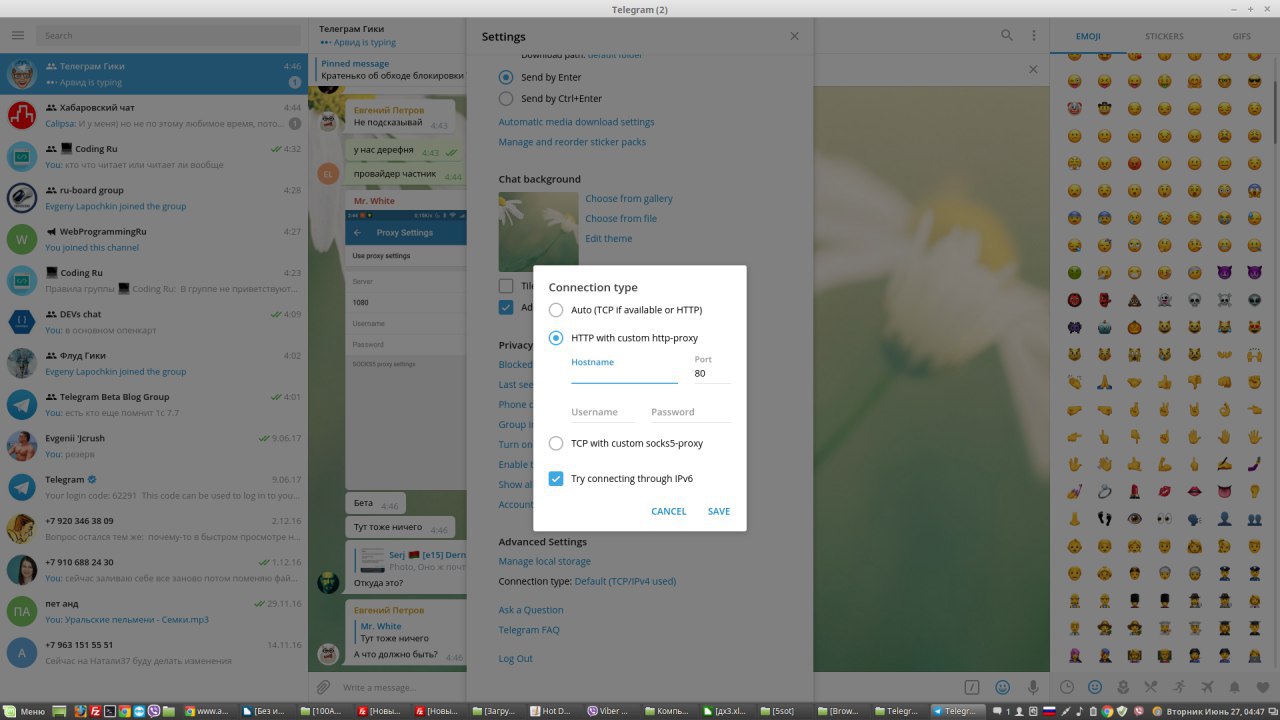Select the travel airplane emoji category
The width and height of the screenshot is (1280, 720).
(x=1207, y=687)
